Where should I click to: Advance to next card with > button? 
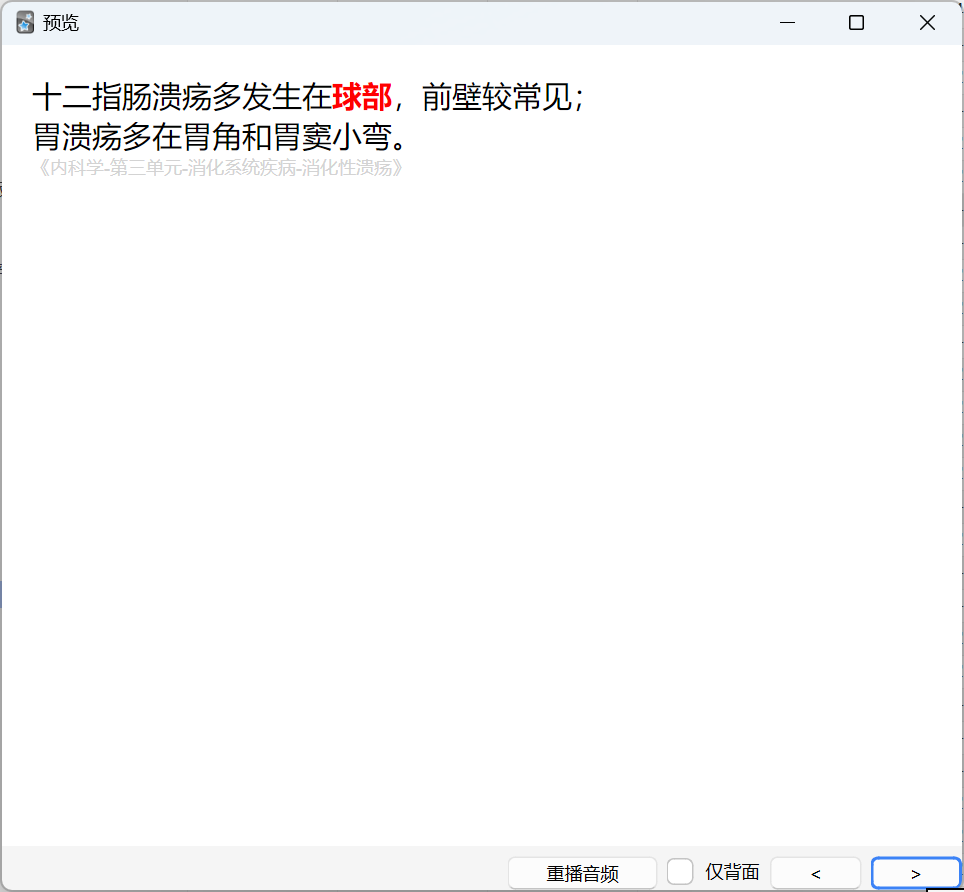point(915,873)
